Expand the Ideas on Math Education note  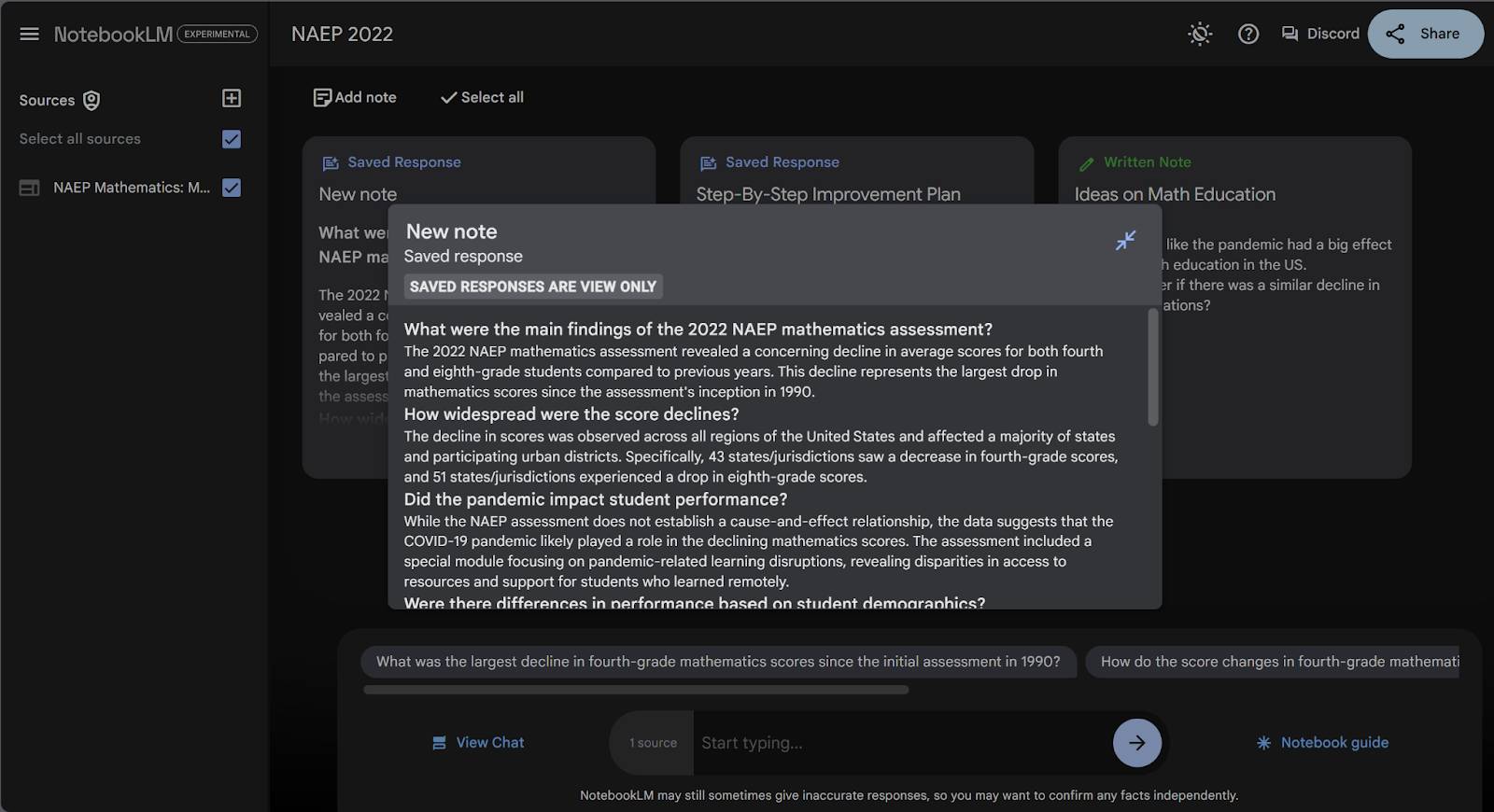click(x=1175, y=194)
